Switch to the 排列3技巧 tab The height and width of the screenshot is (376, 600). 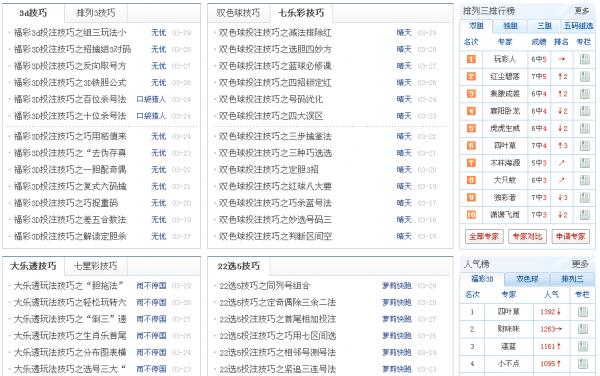96,13
